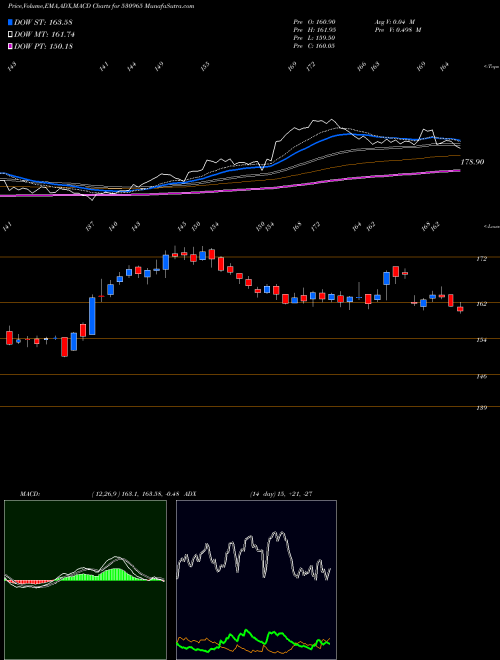
Task: Click the 137 label in the lows row
Action: (x=90, y=227)
